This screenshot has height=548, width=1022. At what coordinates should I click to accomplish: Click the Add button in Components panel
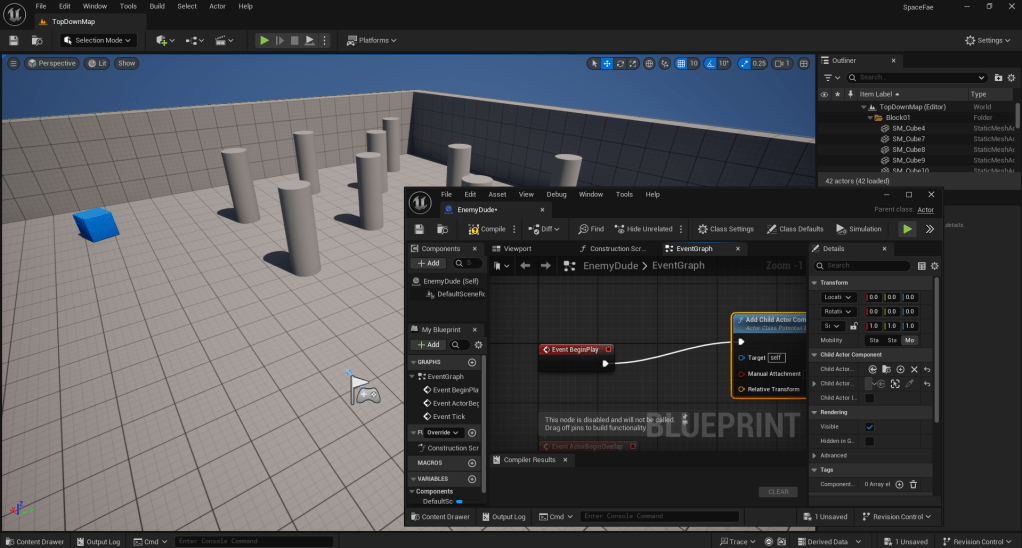(x=428, y=264)
